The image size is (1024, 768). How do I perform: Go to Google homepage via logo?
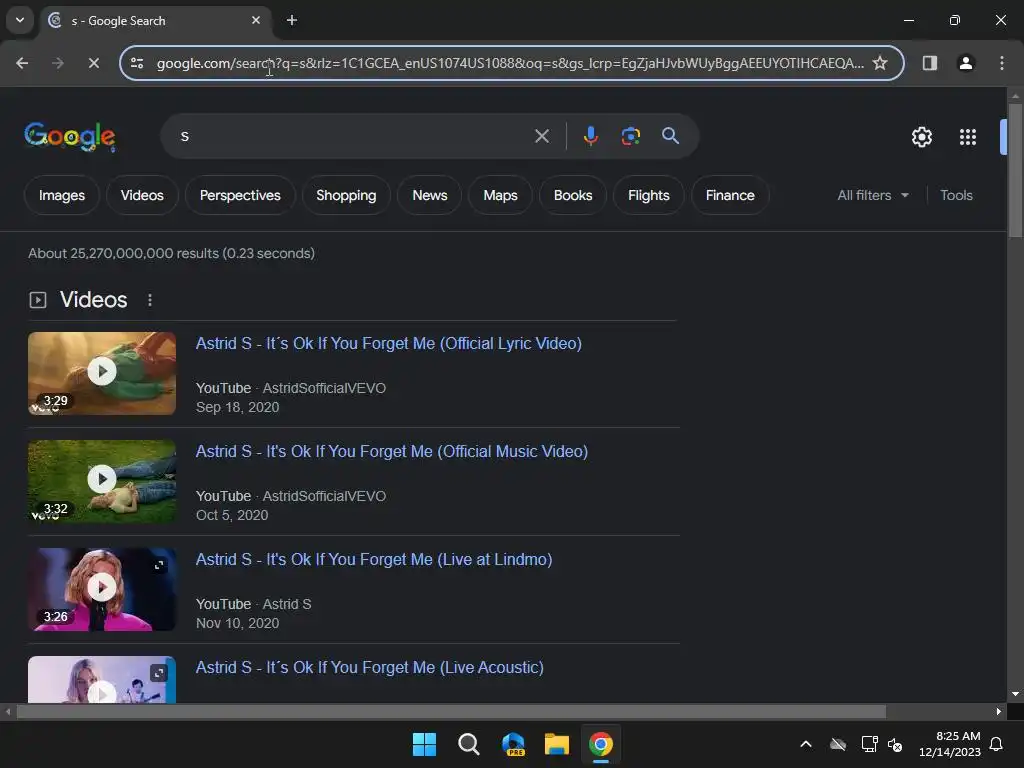click(70, 136)
